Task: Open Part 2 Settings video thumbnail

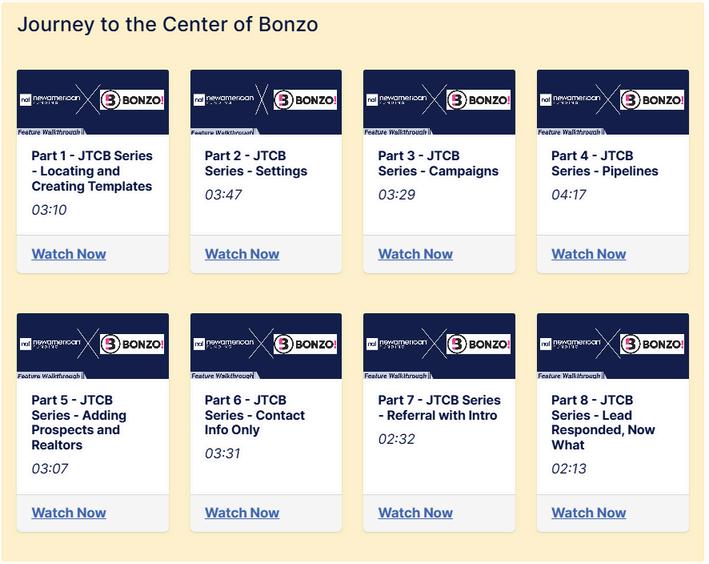Action: pos(266,101)
